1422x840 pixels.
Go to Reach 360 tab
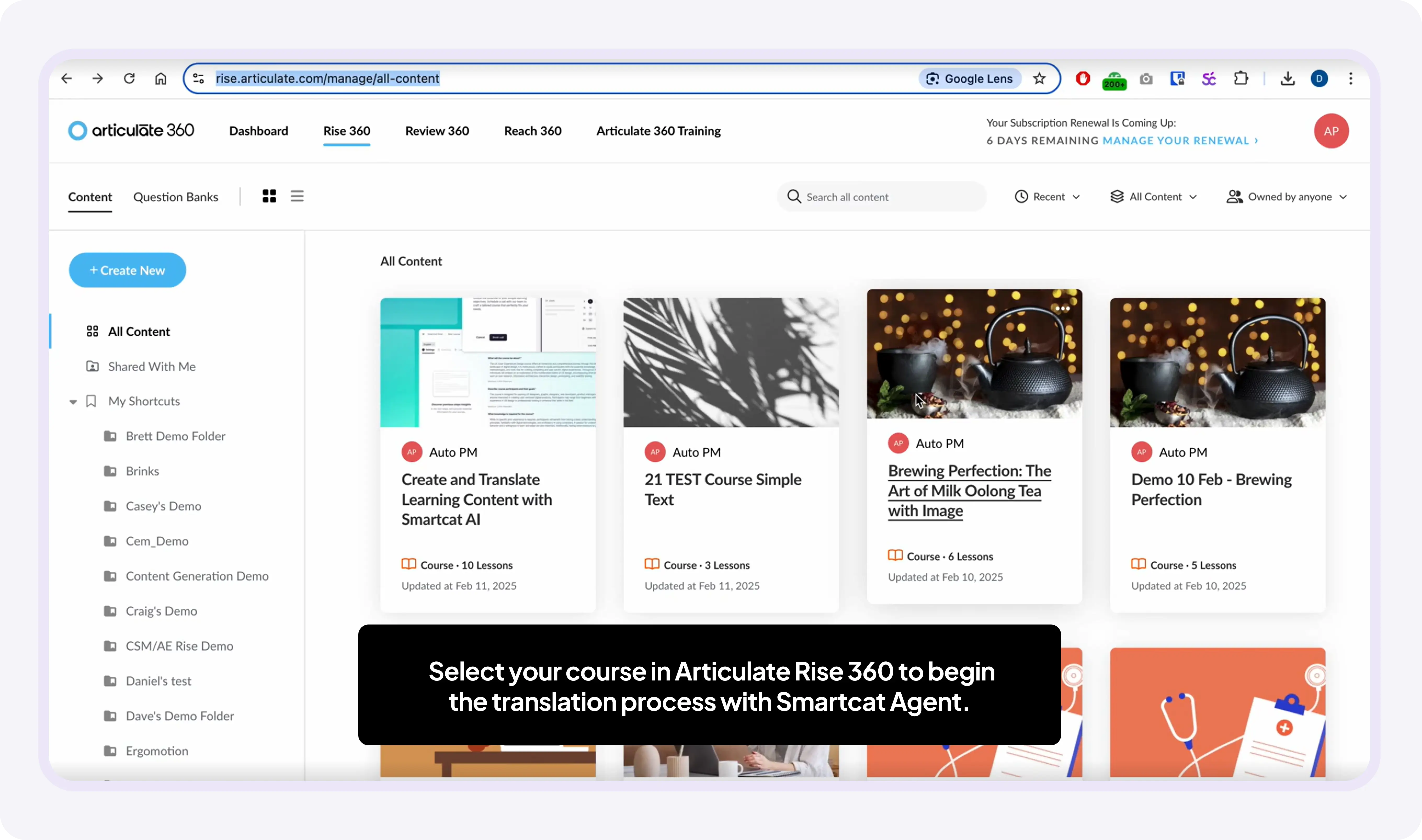(x=532, y=131)
